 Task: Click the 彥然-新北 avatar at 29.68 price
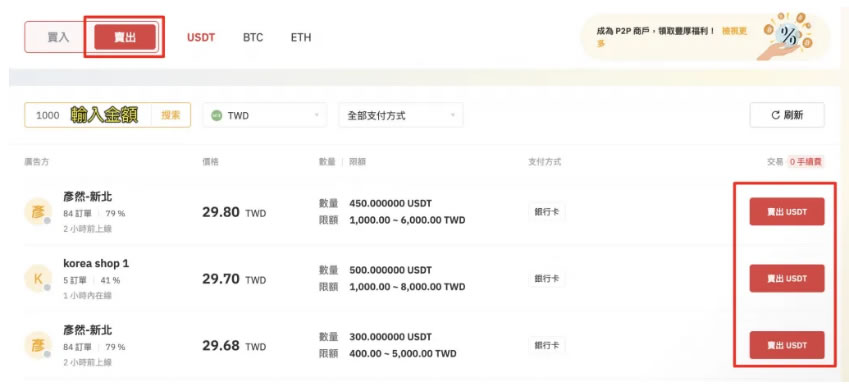[38, 345]
